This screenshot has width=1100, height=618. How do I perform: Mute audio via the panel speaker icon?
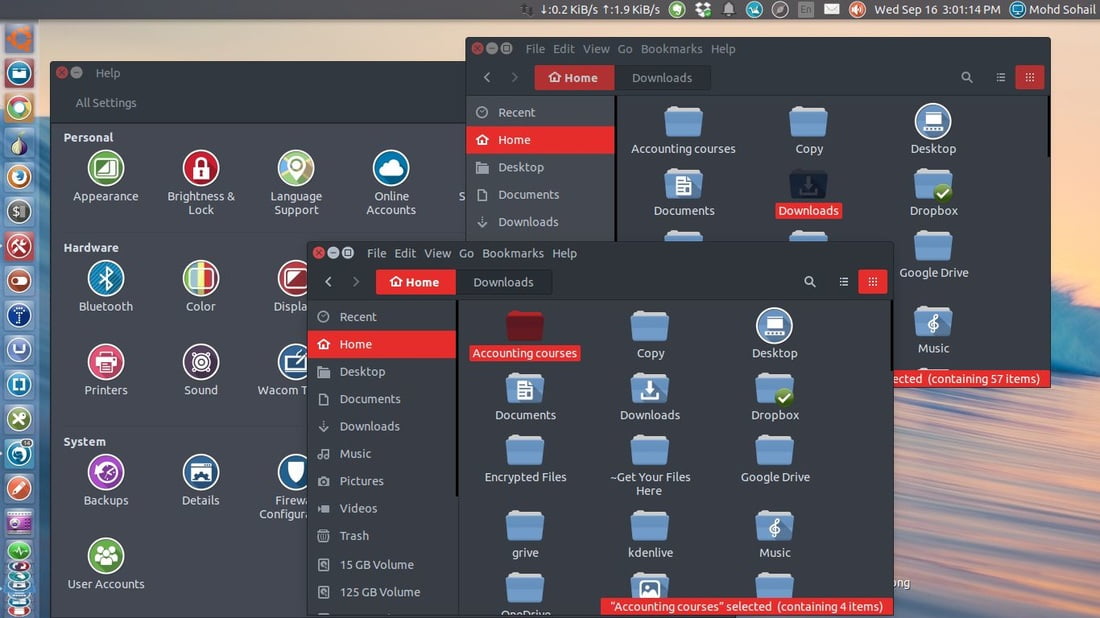[x=857, y=9]
